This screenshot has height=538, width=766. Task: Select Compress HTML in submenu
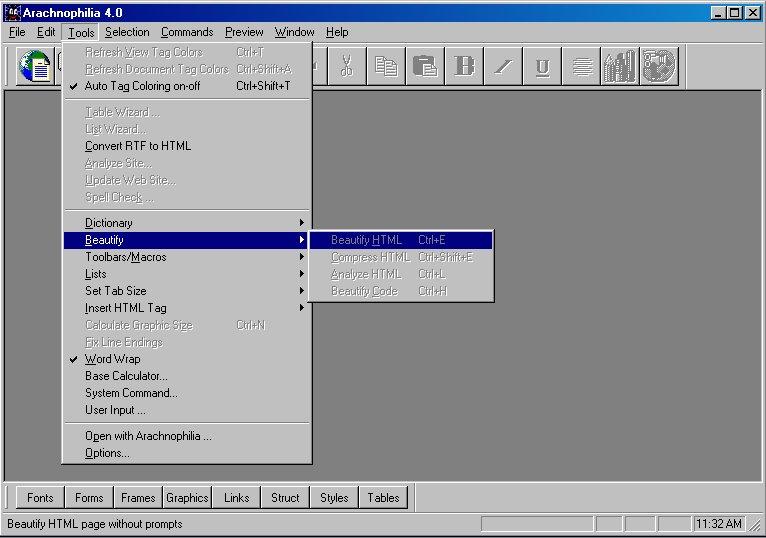point(401,257)
